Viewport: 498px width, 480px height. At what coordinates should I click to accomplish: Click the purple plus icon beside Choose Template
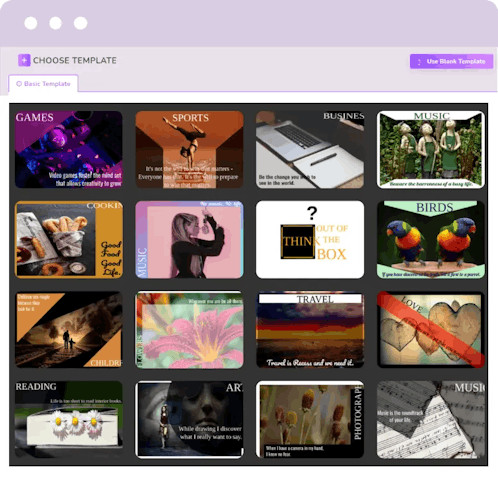[24, 60]
